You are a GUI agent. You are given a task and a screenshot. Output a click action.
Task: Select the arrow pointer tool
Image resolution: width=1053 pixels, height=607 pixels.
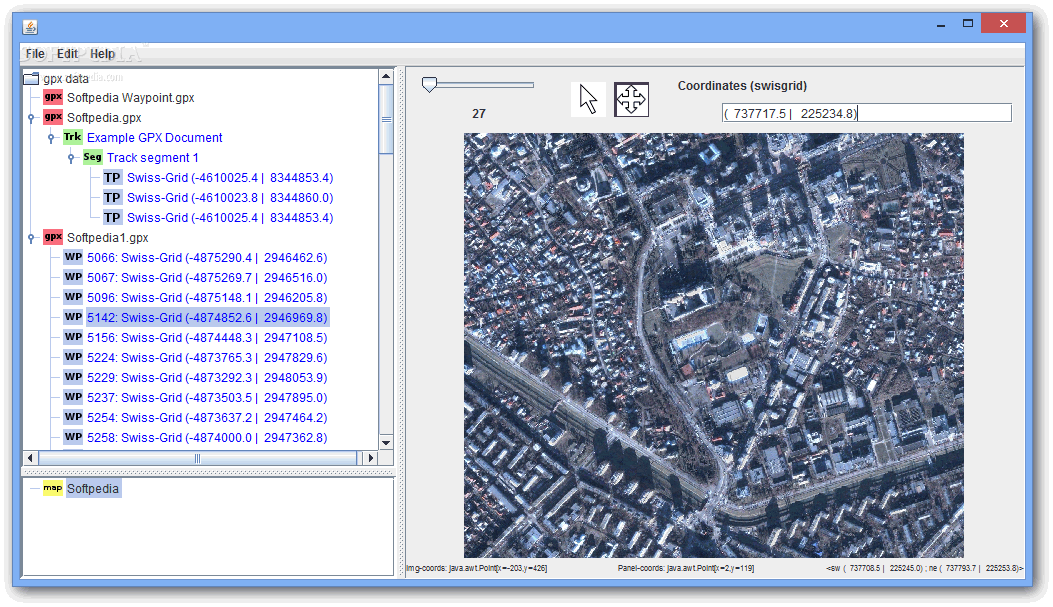588,99
